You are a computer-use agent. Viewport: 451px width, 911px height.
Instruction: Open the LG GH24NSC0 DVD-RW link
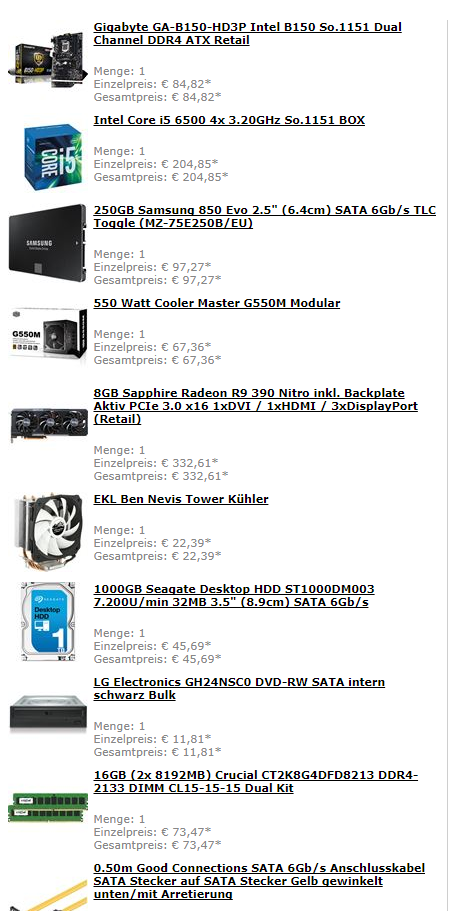pyautogui.click(x=239, y=688)
